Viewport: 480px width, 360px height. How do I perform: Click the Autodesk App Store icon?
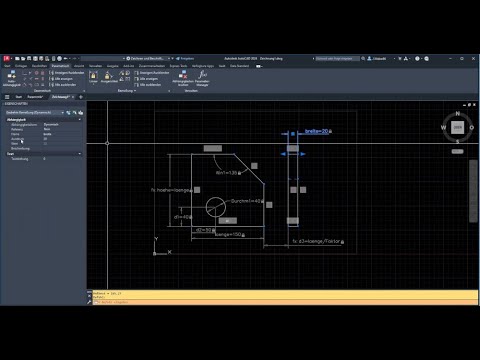[x=406, y=58]
